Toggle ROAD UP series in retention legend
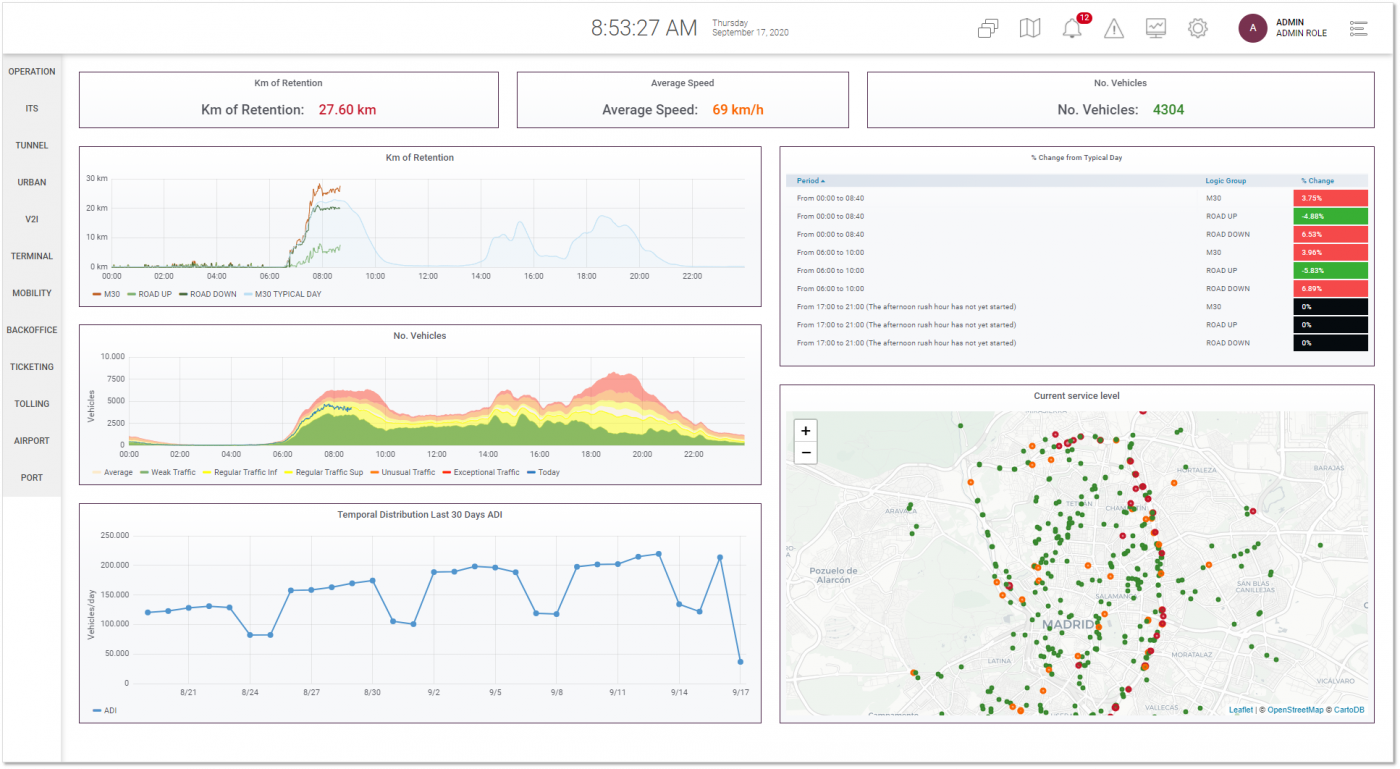This screenshot has height=769, width=1400. pyautogui.click(x=151, y=294)
